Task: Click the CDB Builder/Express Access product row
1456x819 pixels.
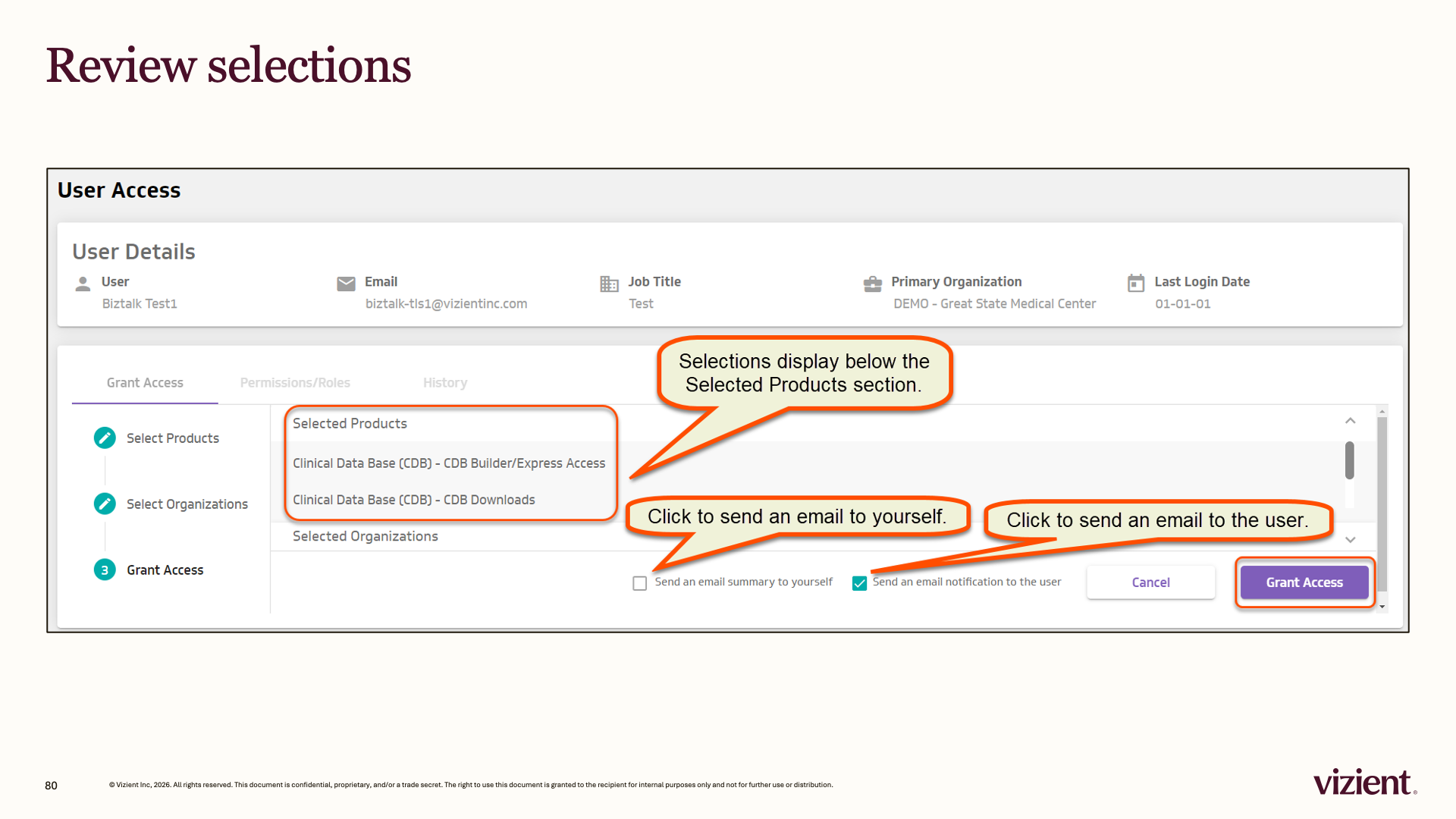Action: pos(449,463)
